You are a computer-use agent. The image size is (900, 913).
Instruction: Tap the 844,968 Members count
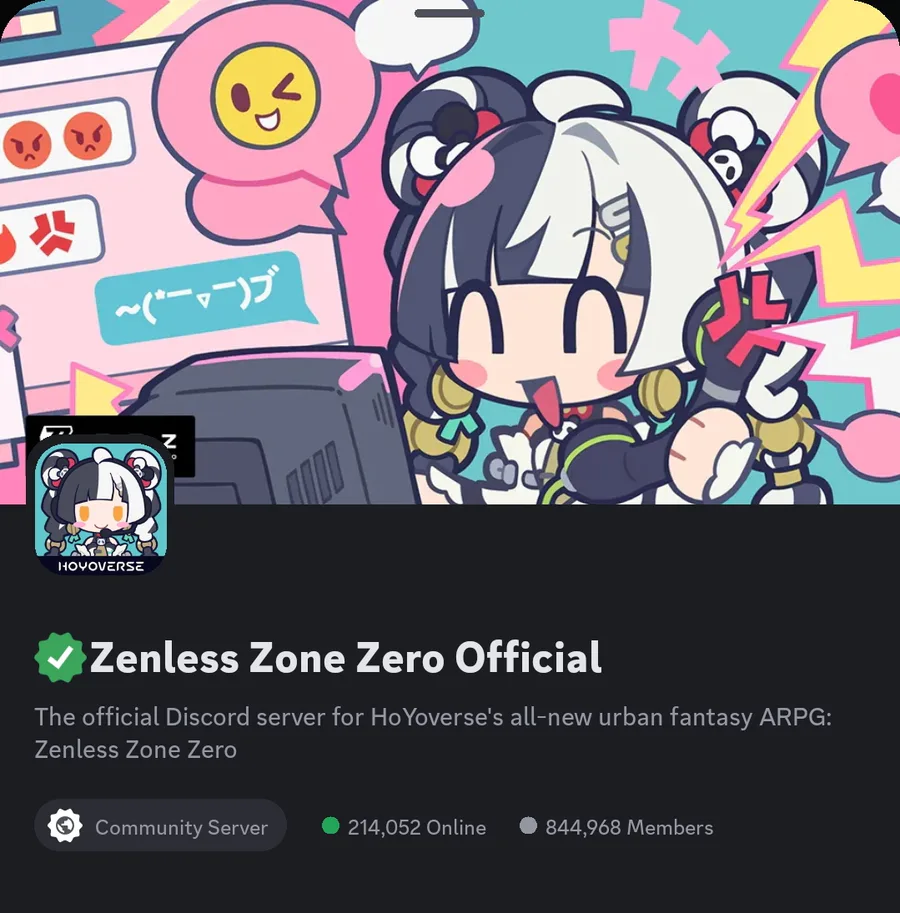pos(629,827)
